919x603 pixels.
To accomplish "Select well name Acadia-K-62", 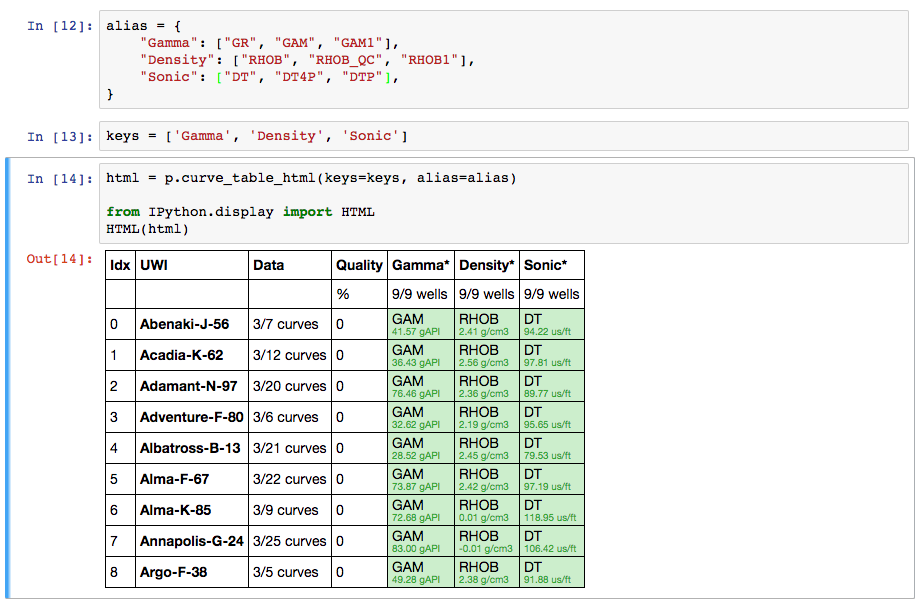I will (182, 355).
